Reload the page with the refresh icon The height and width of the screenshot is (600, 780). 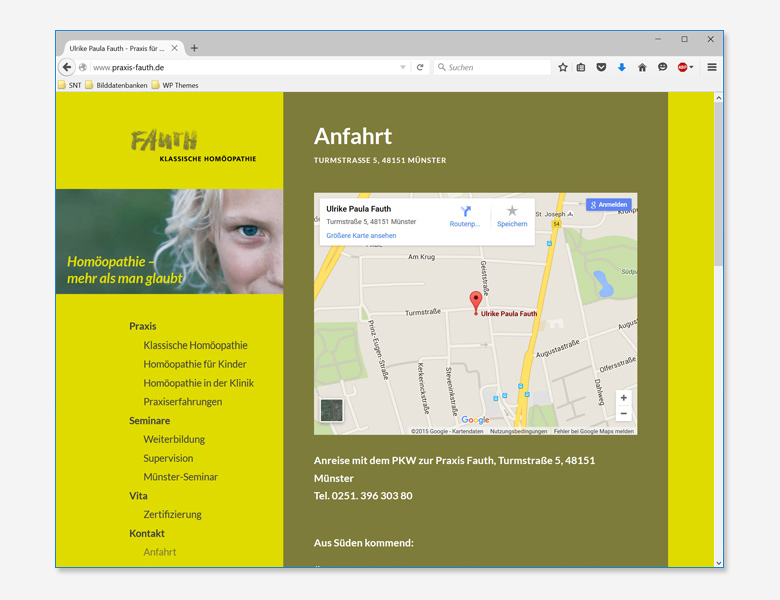tap(420, 67)
